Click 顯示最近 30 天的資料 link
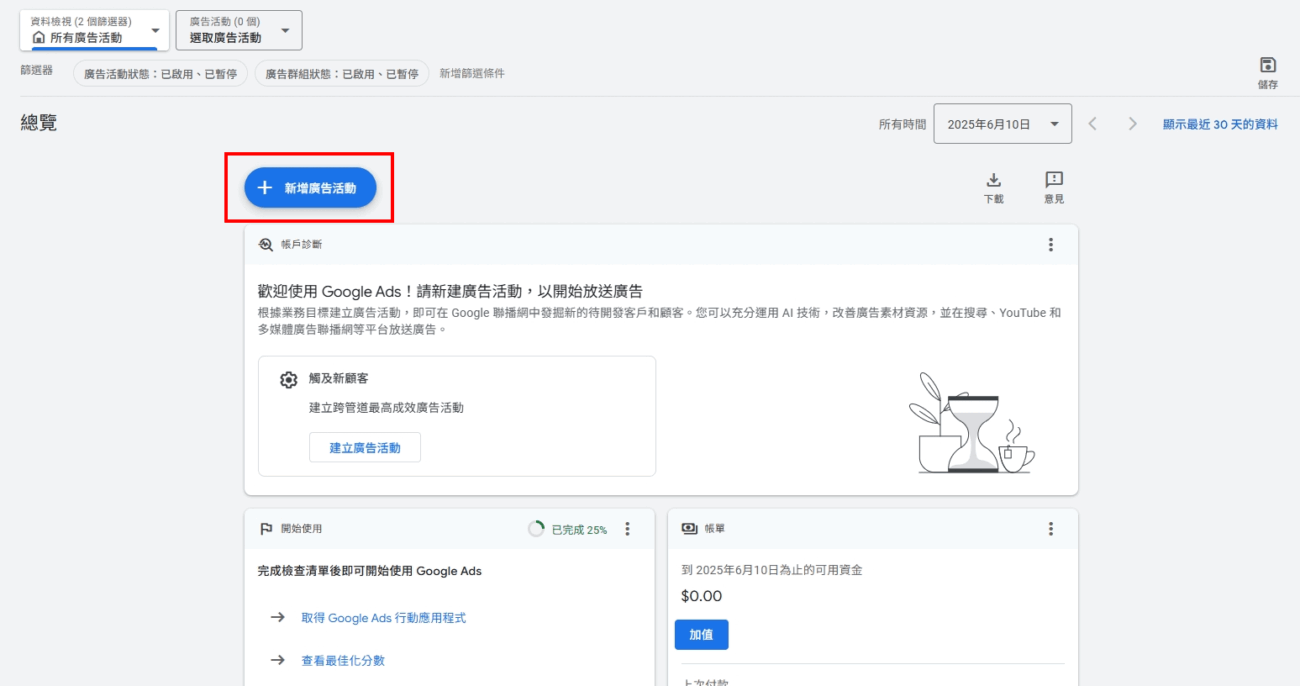Viewport: 1300px width, 686px height. point(1220,124)
